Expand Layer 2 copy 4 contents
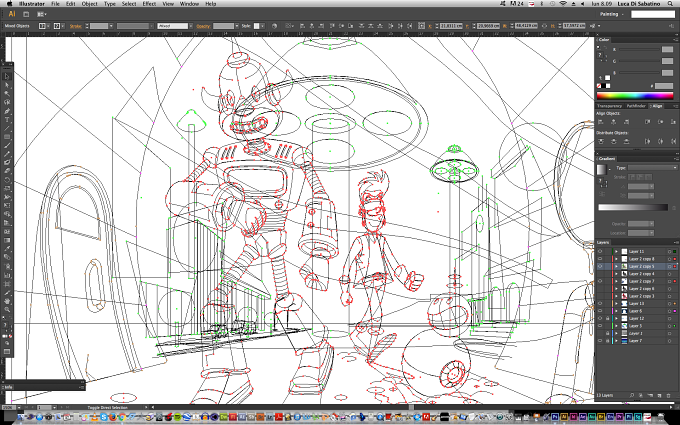This screenshot has width=680, height=425. pyautogui.click(x=616, y=274)
